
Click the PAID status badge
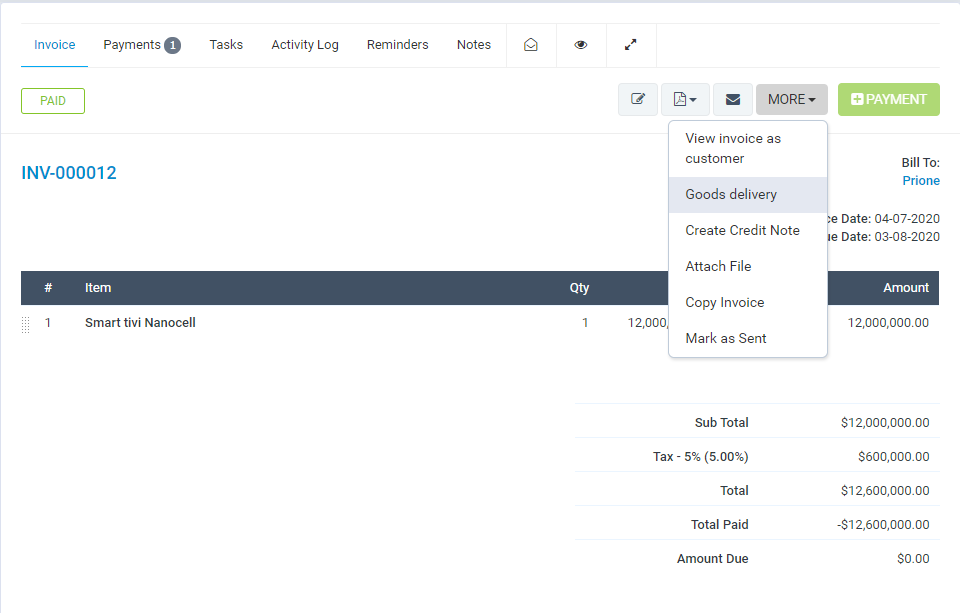(x=52, y=101)
